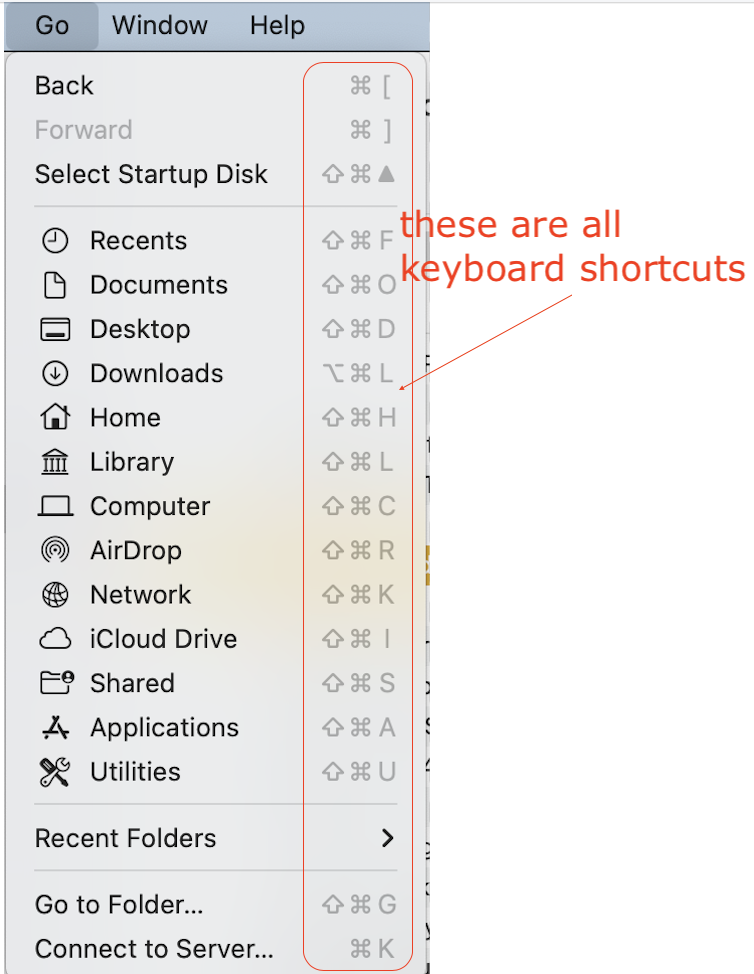Open the Shared folder entry

131,683
